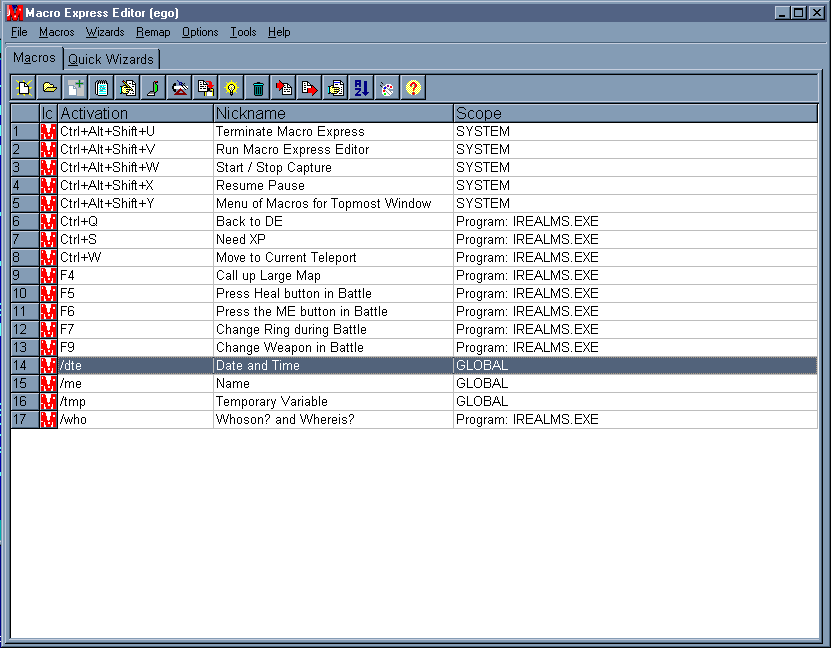Click the hand-writing-on-document toolbar icon
The width and height of the screenshot is (831, 648).
pyautogui.click(x=128, y=87)
